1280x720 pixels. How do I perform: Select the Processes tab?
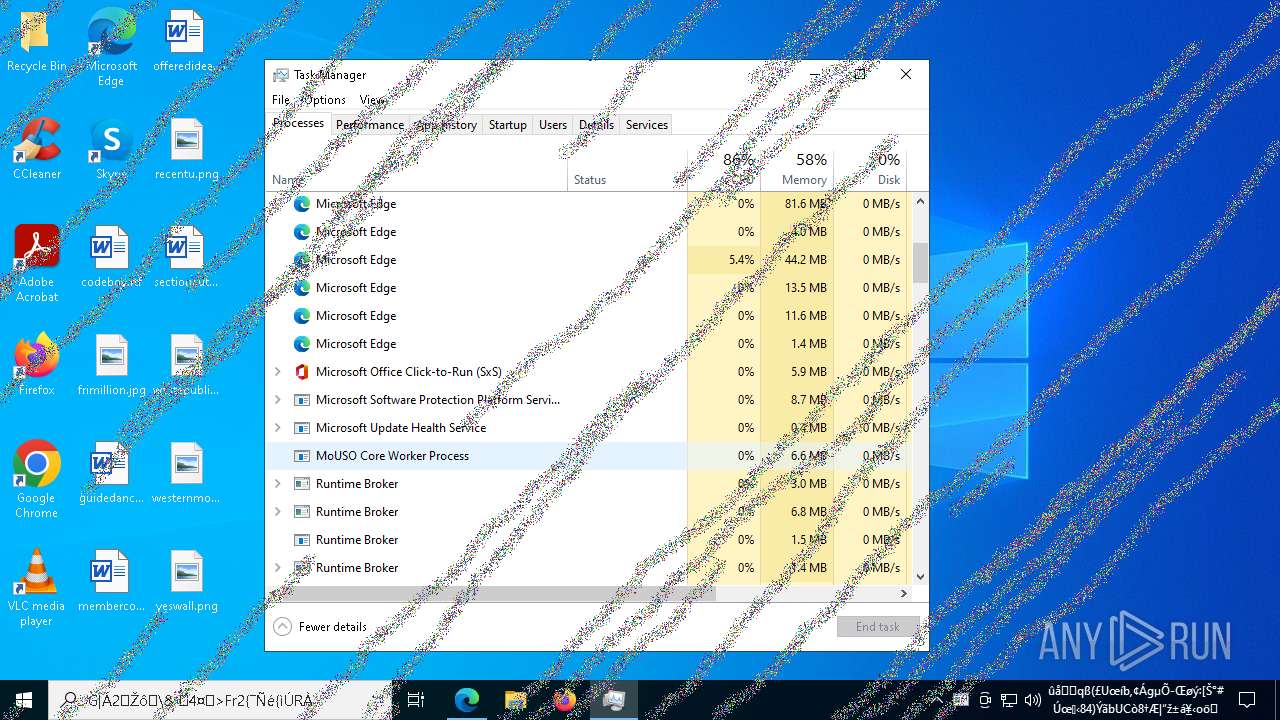(x=298, y=123)
